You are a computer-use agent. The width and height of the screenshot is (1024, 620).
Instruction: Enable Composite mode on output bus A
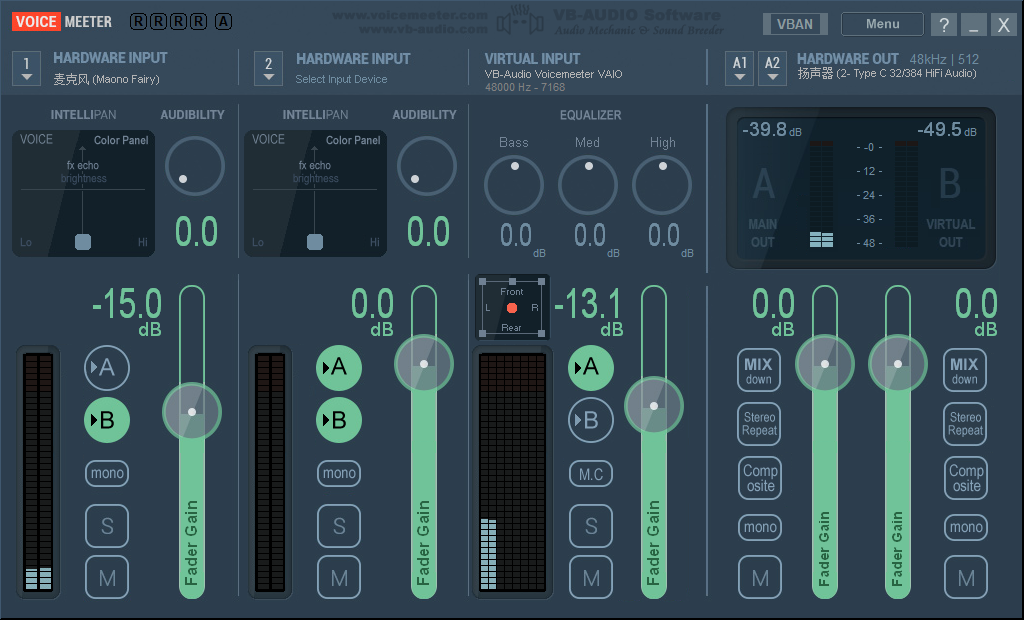(760, 478)
